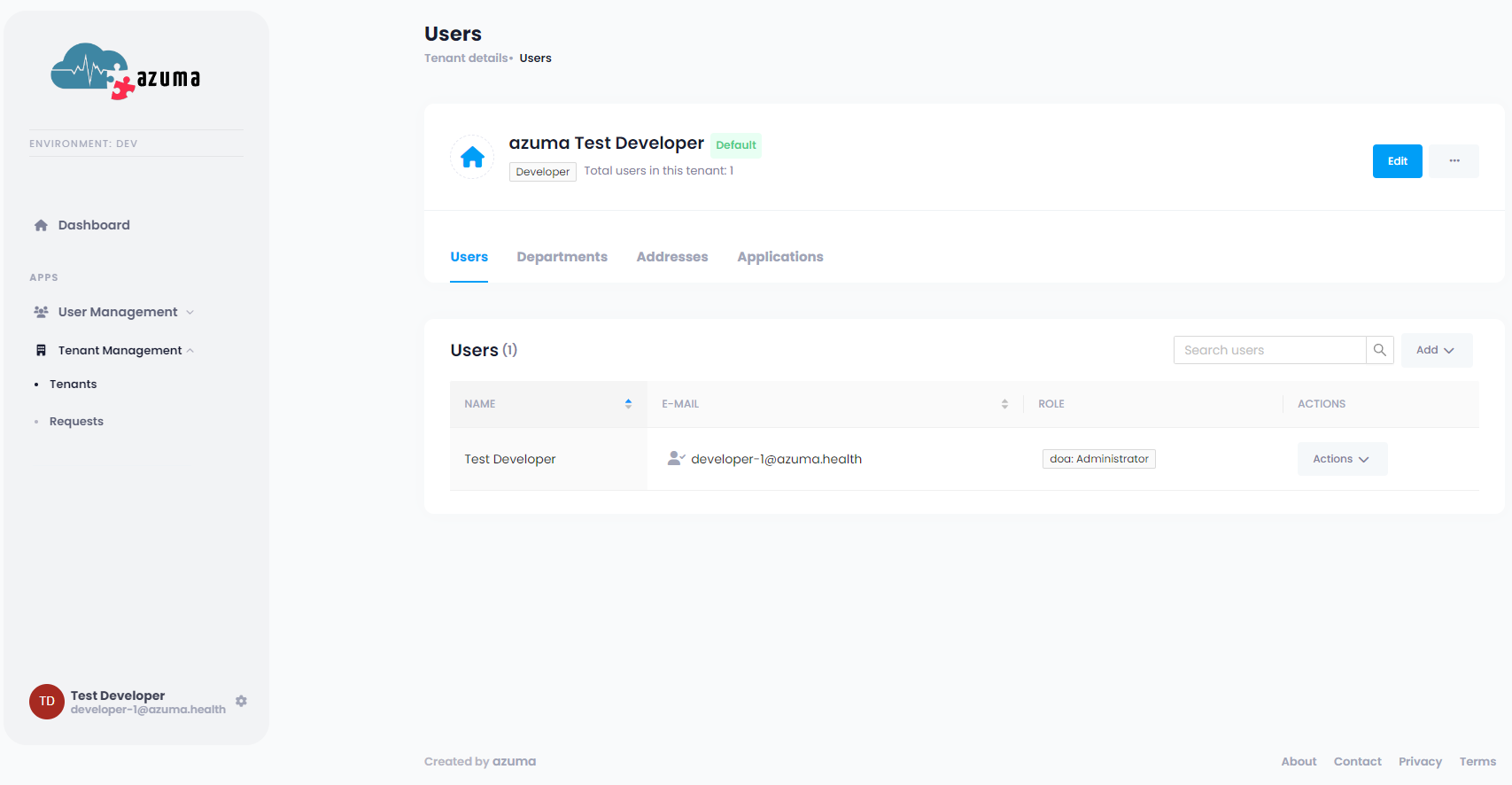1512x785 pixels.
Task: Expand the User Management menu chevron
Action: click(x=190, y=312)
